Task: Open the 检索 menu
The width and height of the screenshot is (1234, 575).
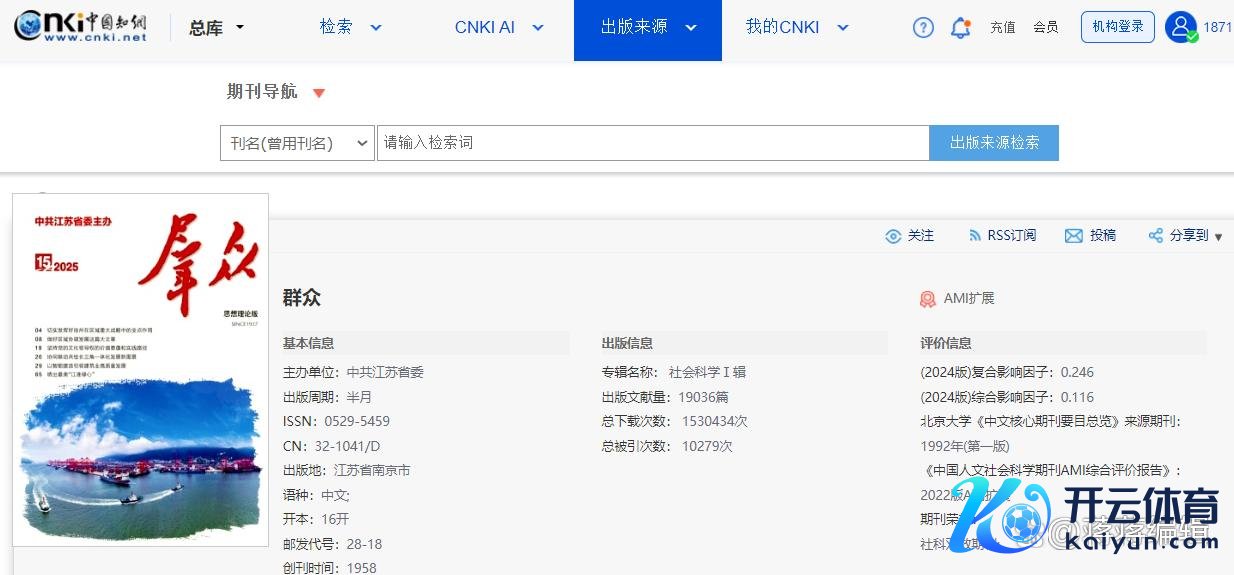Action: 350,27
